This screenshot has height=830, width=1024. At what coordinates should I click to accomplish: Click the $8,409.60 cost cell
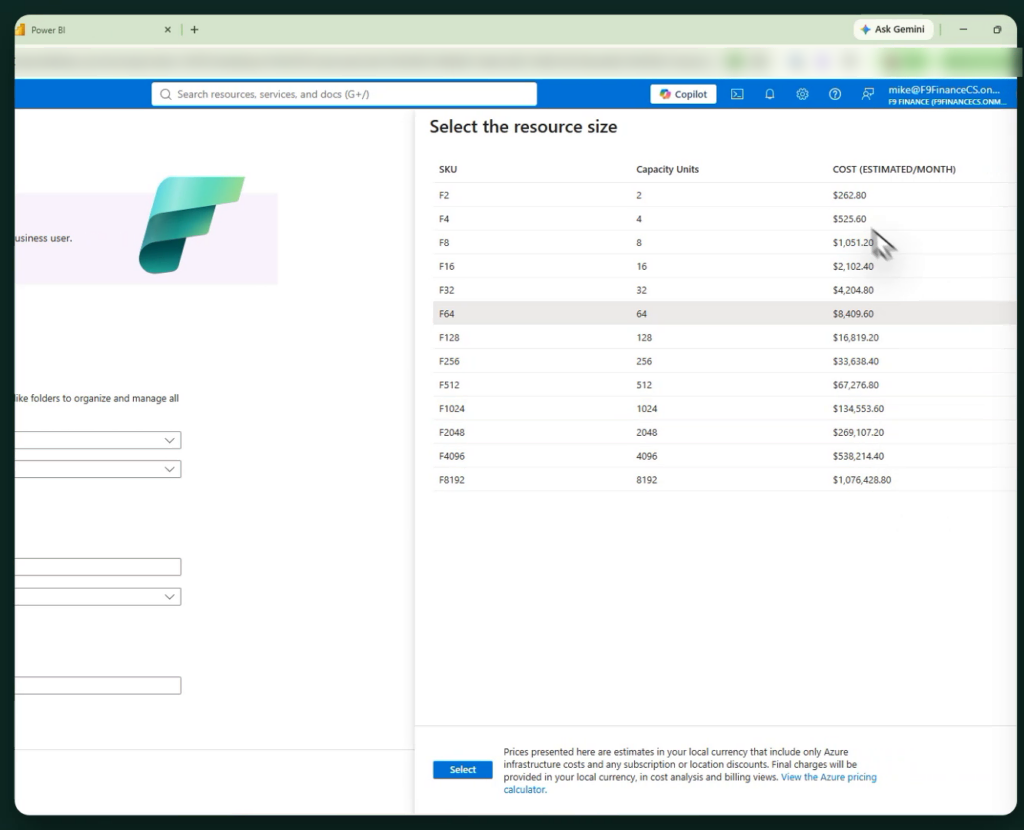click(853, 313)
